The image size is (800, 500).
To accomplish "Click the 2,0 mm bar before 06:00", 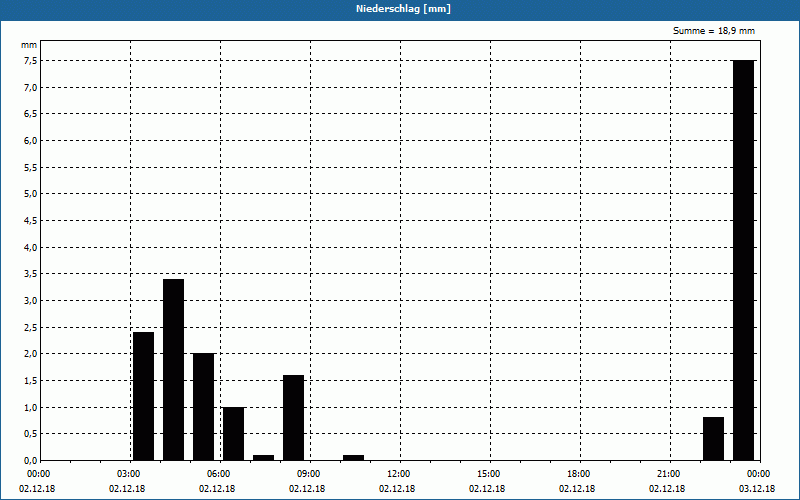I will (204, 407).
